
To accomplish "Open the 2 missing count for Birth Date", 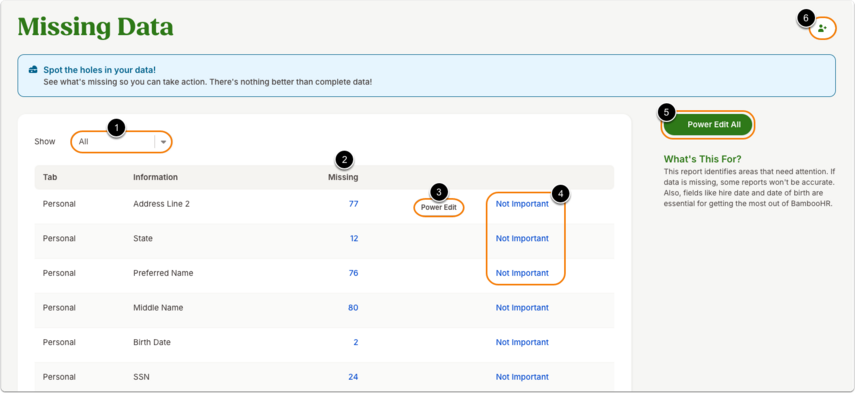I will tap(356, 342).
